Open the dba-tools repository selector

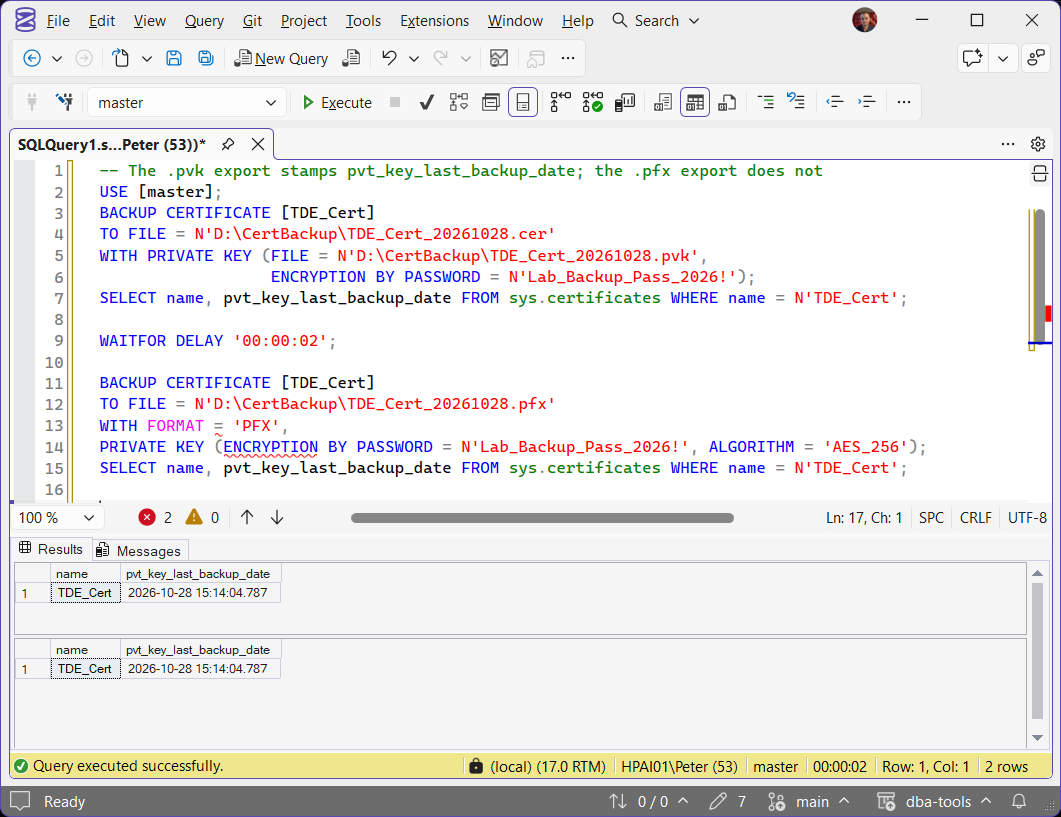934,801
